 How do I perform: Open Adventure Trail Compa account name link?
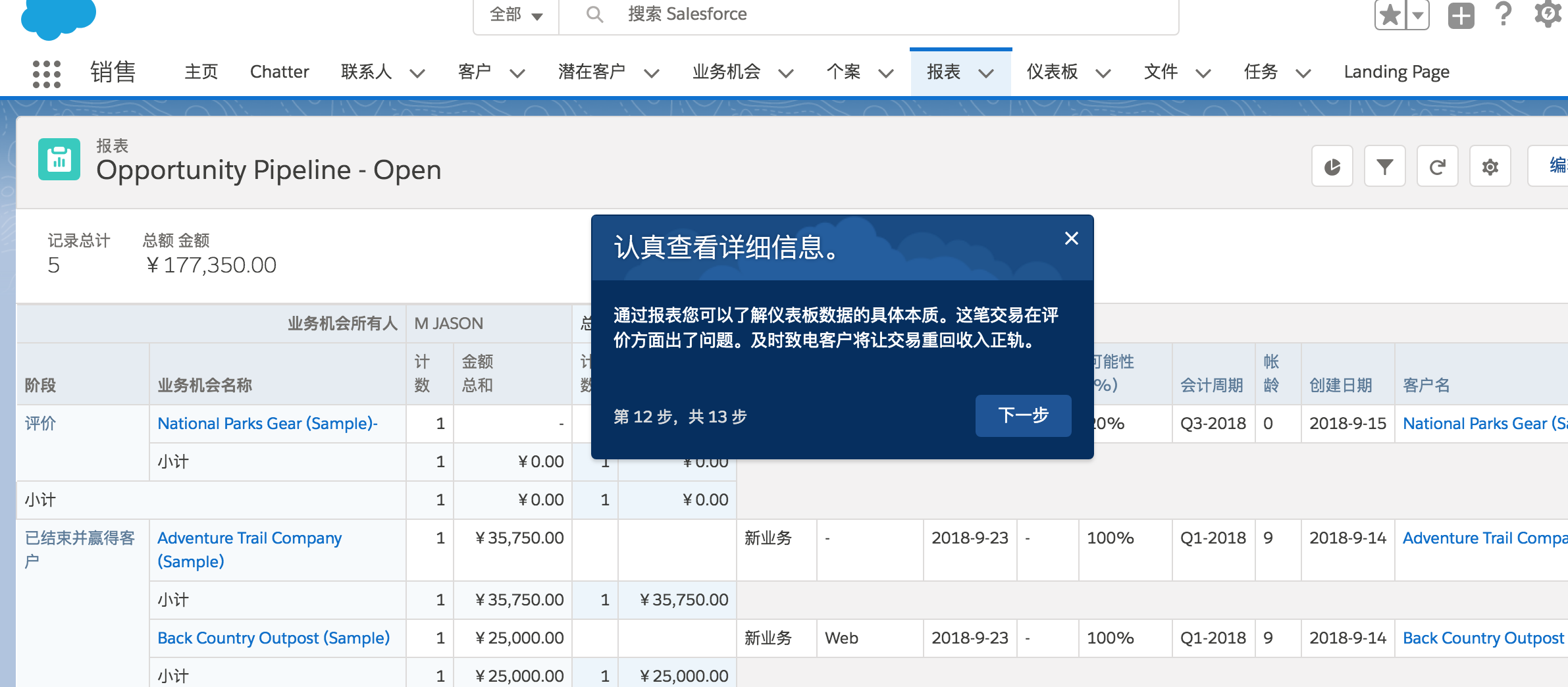click(1485, 538)
